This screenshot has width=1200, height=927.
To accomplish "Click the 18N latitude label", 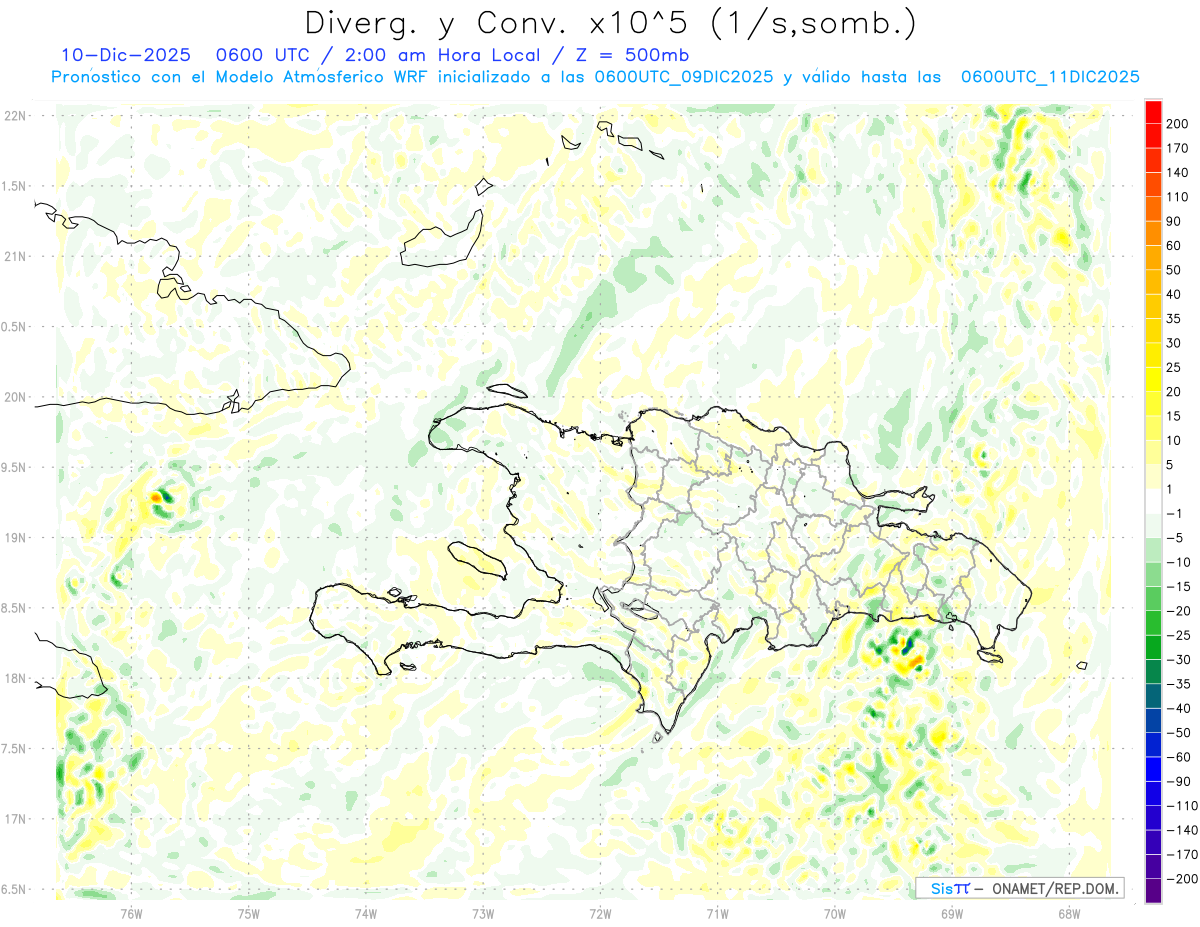I will (x=14, y=679).
